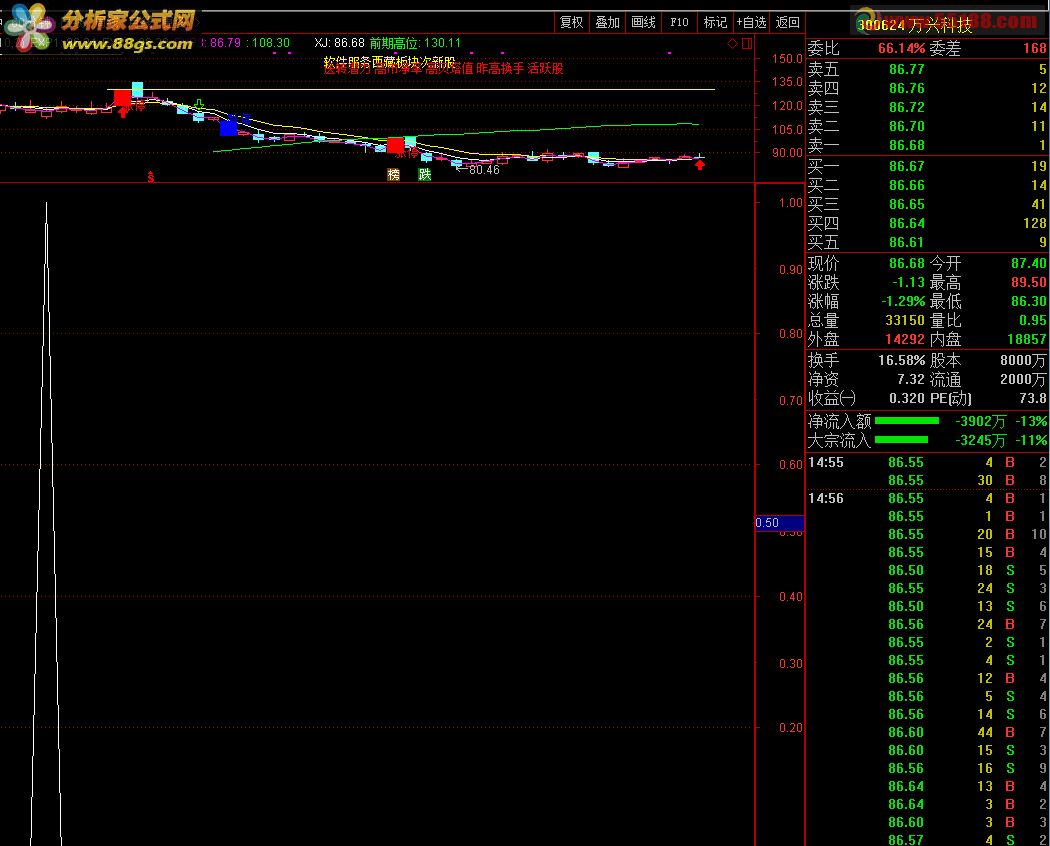
Task: Click the 前期高位 130.11 indicator label
Action: (415, 44)
